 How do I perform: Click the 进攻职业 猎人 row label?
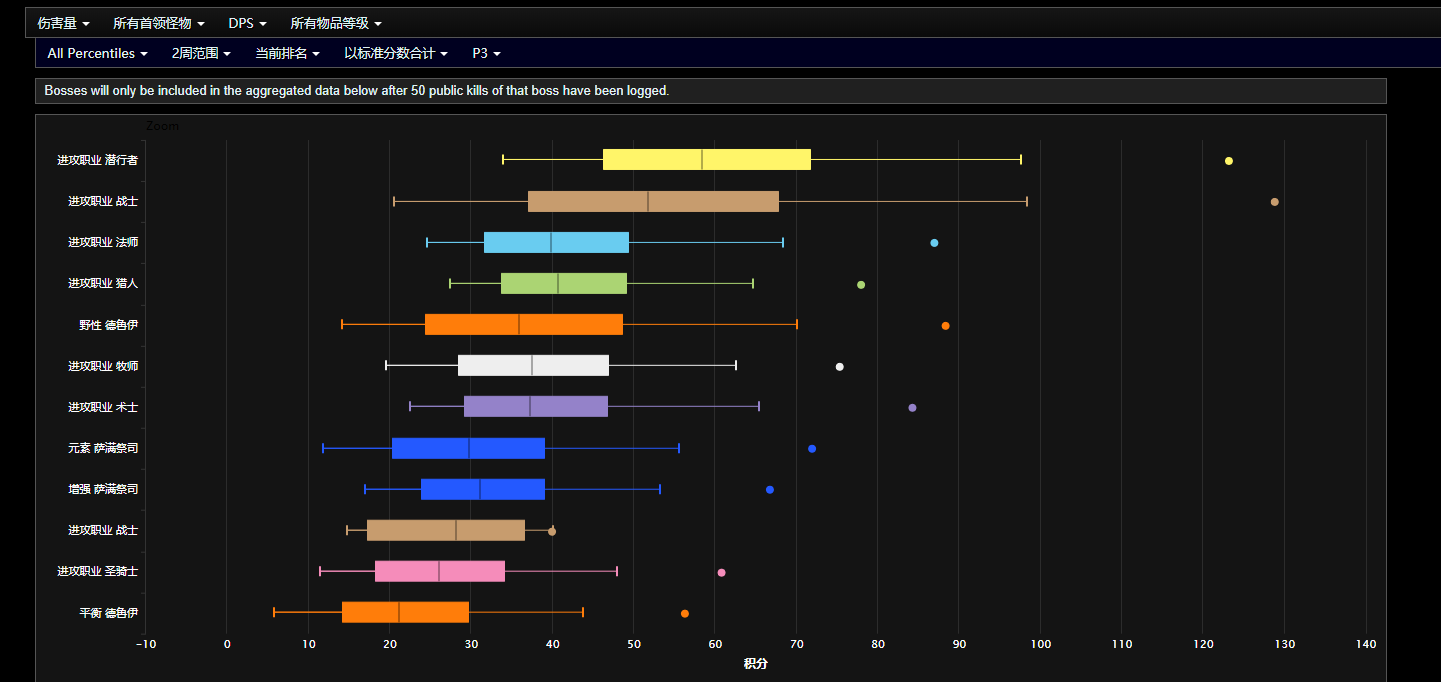pyautogui.click(x=103, y=283)
